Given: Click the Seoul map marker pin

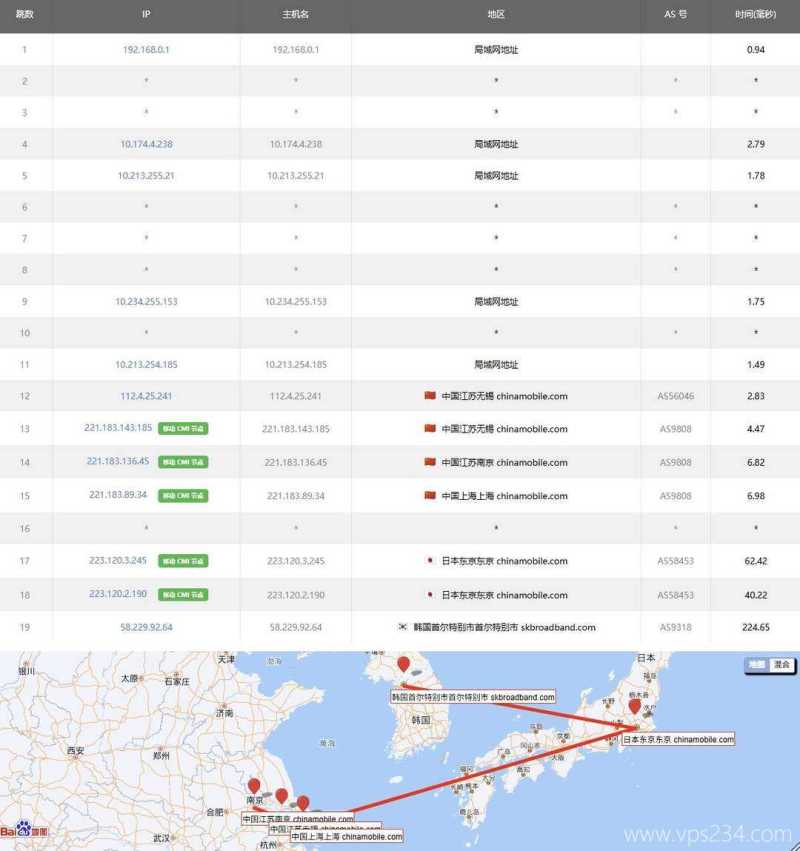Looking at the screenshot, I should [404, 665].
